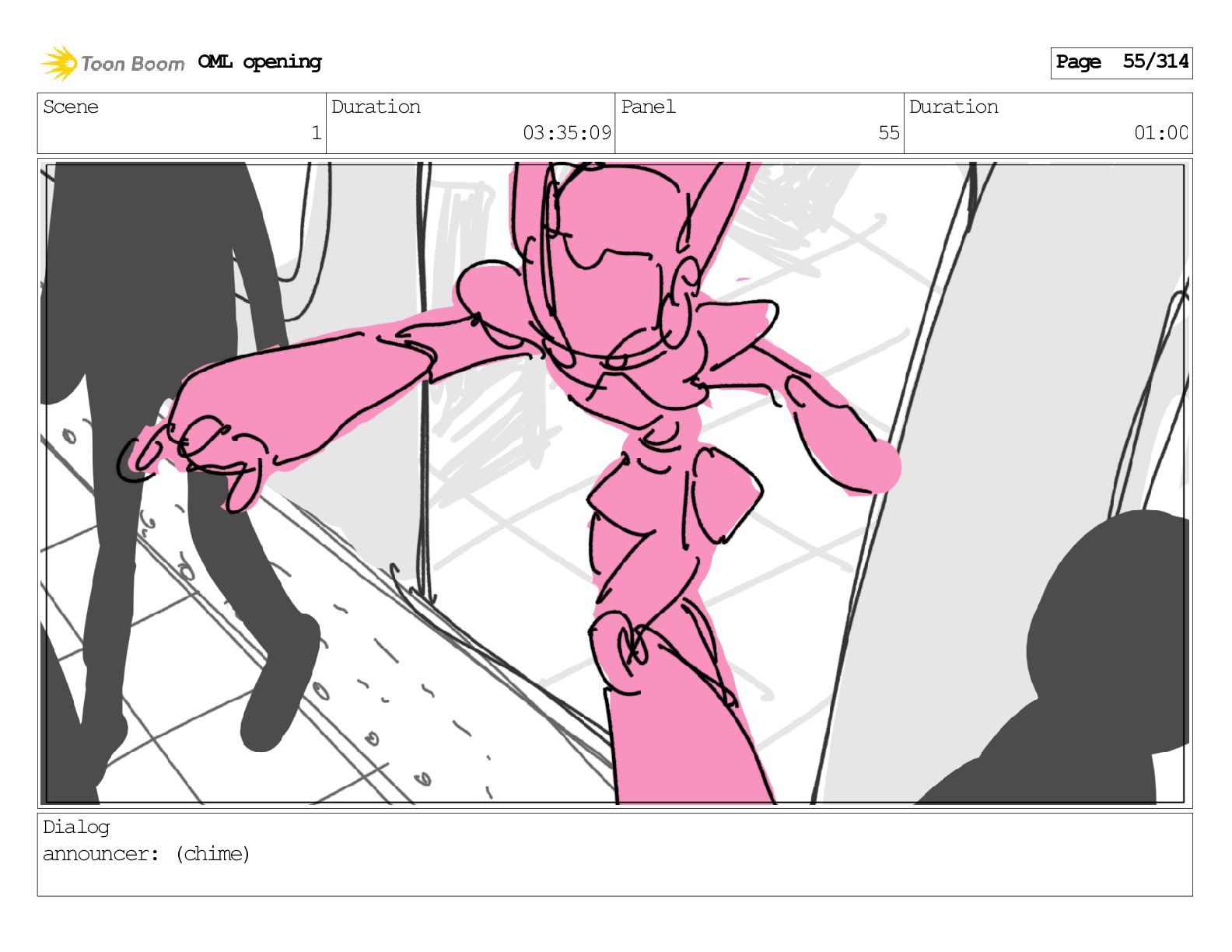Click the 'Panel' header label
Image resolution: width=1232 pixels, height=952 pixels.
tap(648, 107)
